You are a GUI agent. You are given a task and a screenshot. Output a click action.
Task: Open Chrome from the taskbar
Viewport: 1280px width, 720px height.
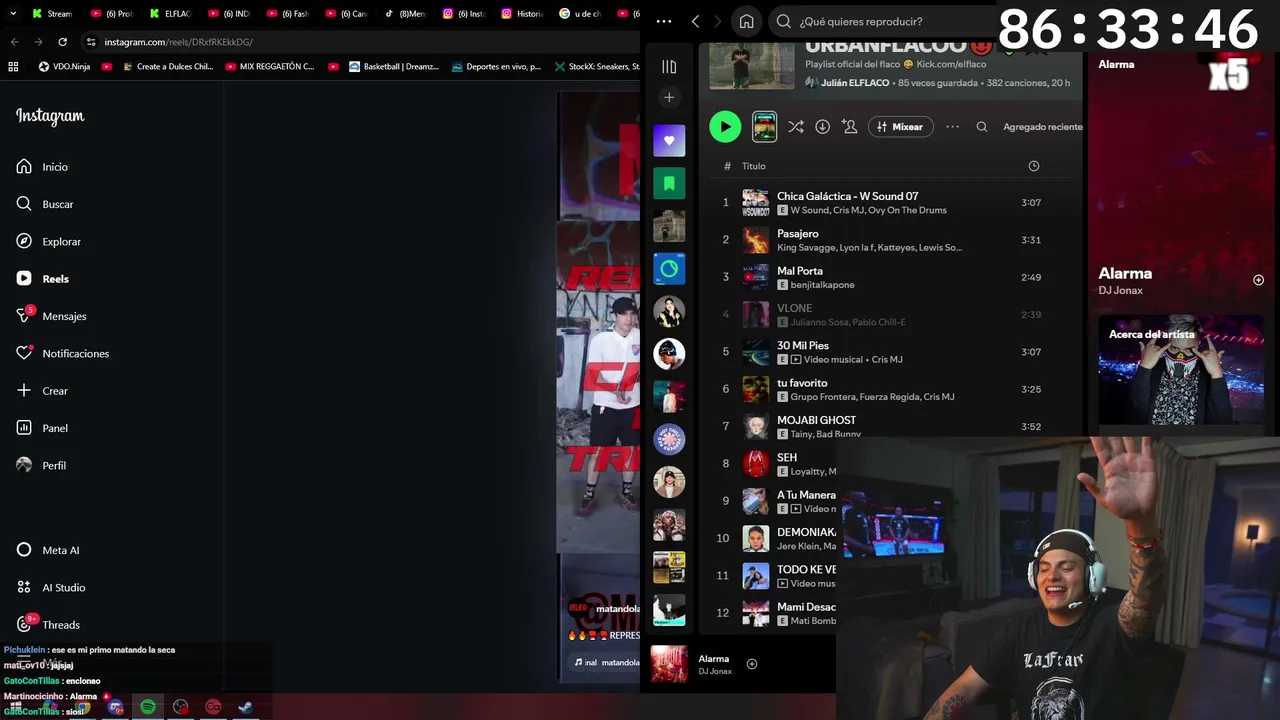[x=82, y=707]
